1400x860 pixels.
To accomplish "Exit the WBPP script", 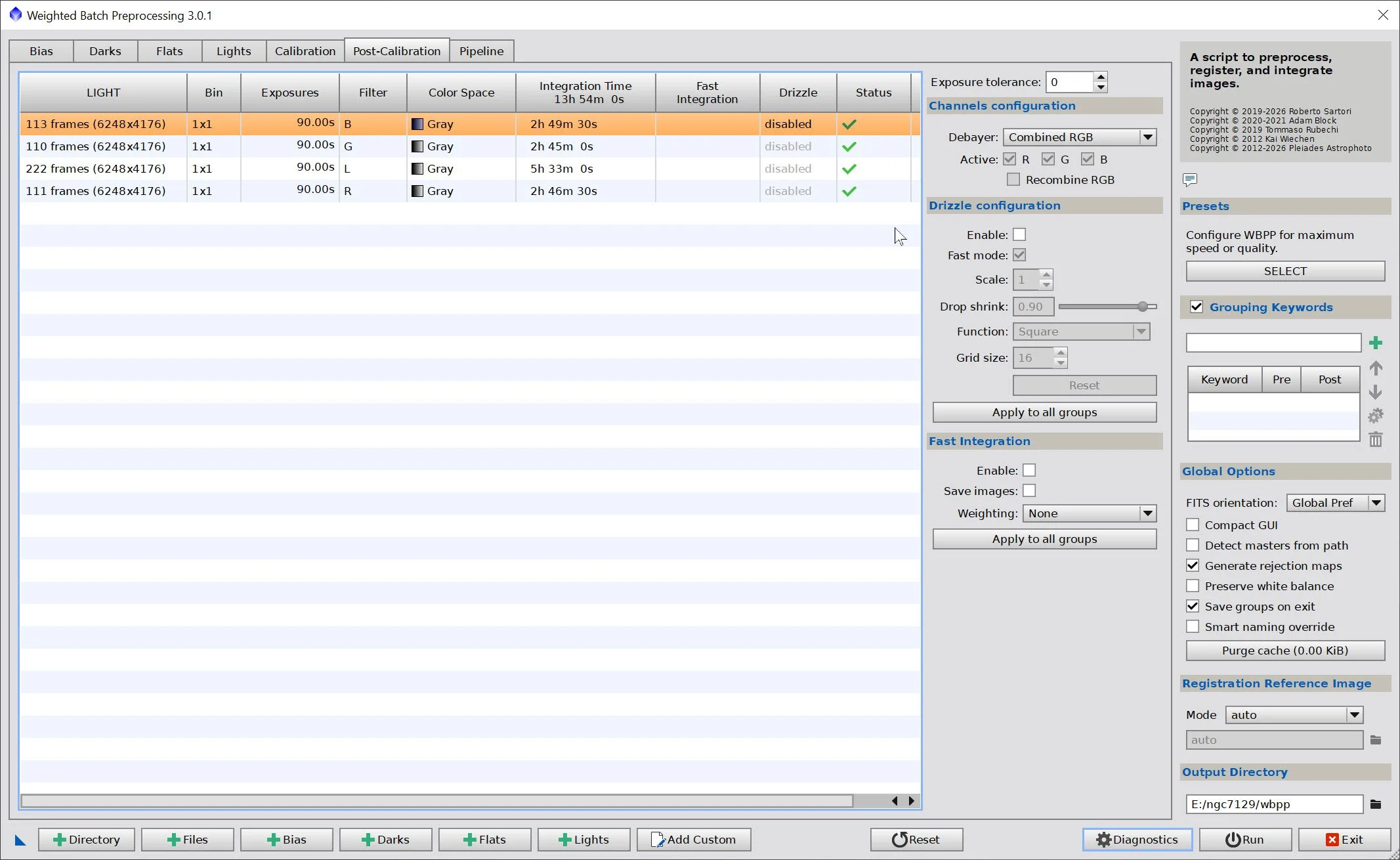I will (x=1344, y=840).
